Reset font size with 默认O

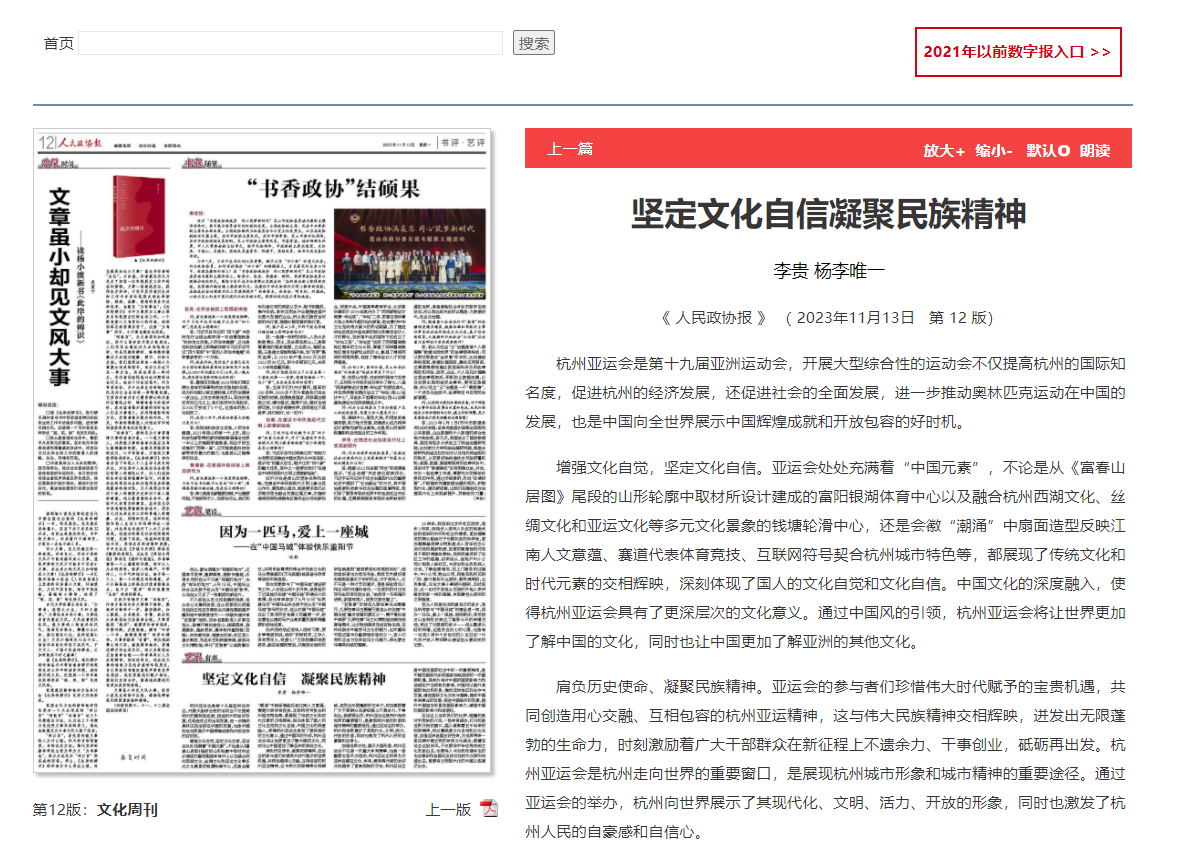coord(1048,150)
